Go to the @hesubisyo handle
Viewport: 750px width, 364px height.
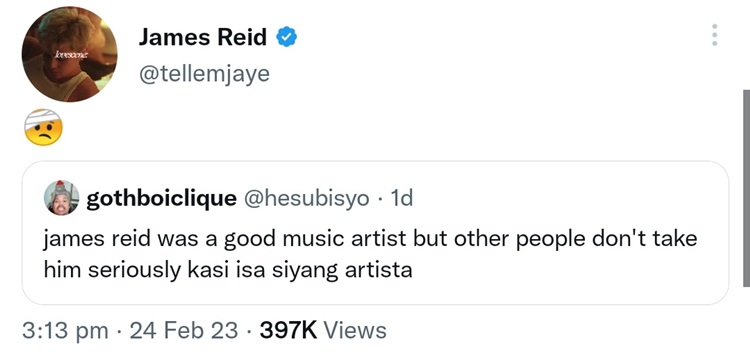[x=307, y=199]
